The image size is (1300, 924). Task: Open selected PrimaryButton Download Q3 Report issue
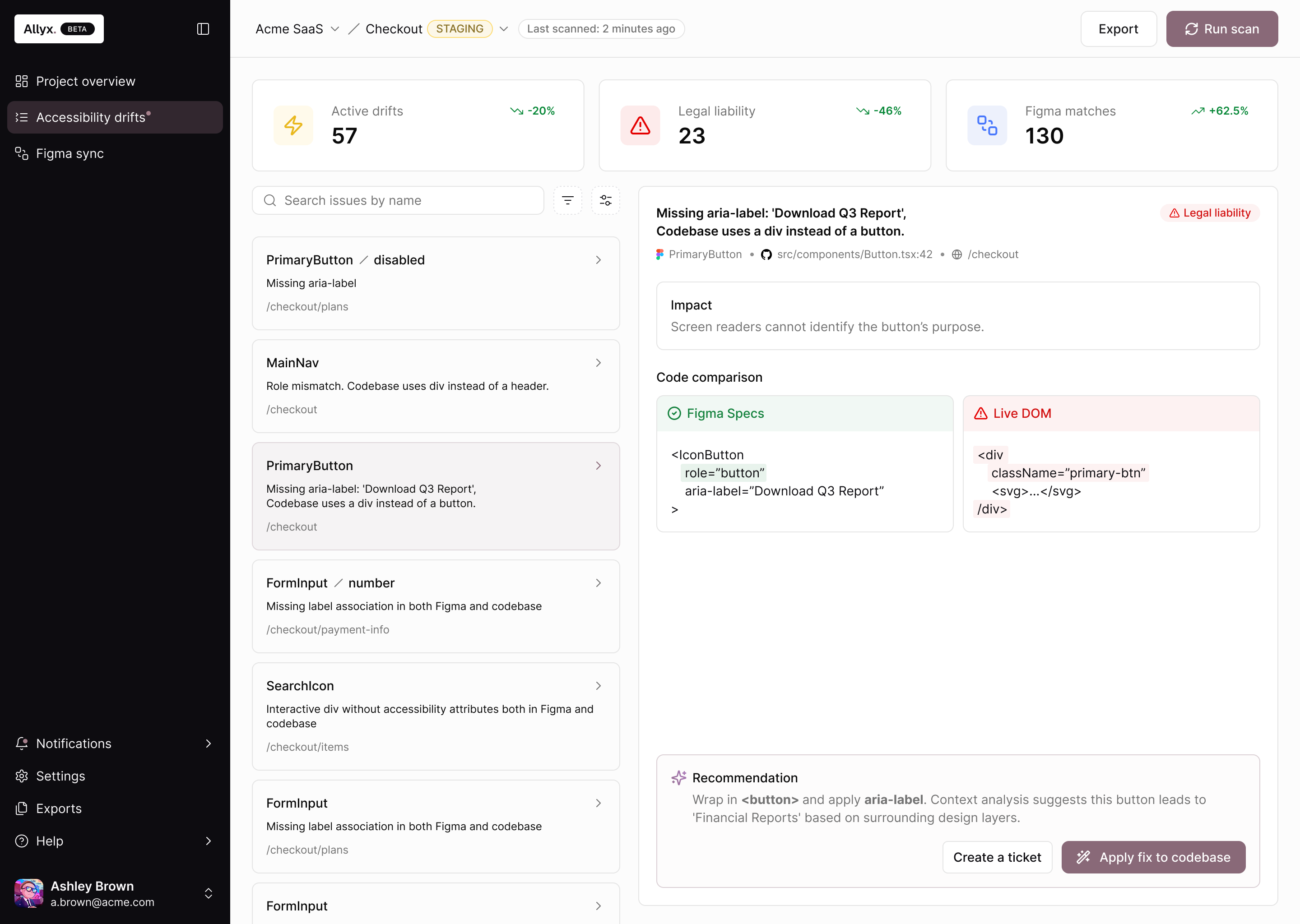(436, 496)
